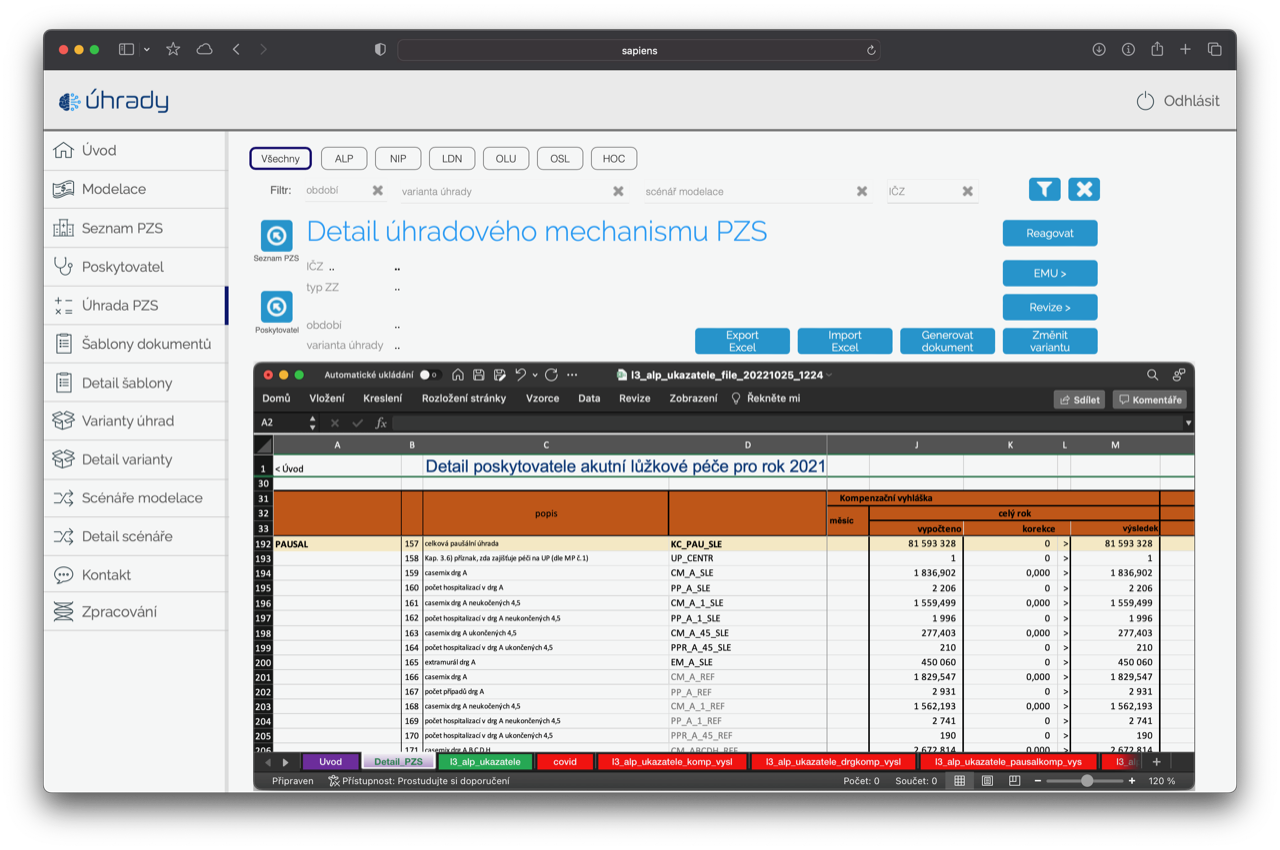Click the privacy shield icon in Safari

coord(380,49)
